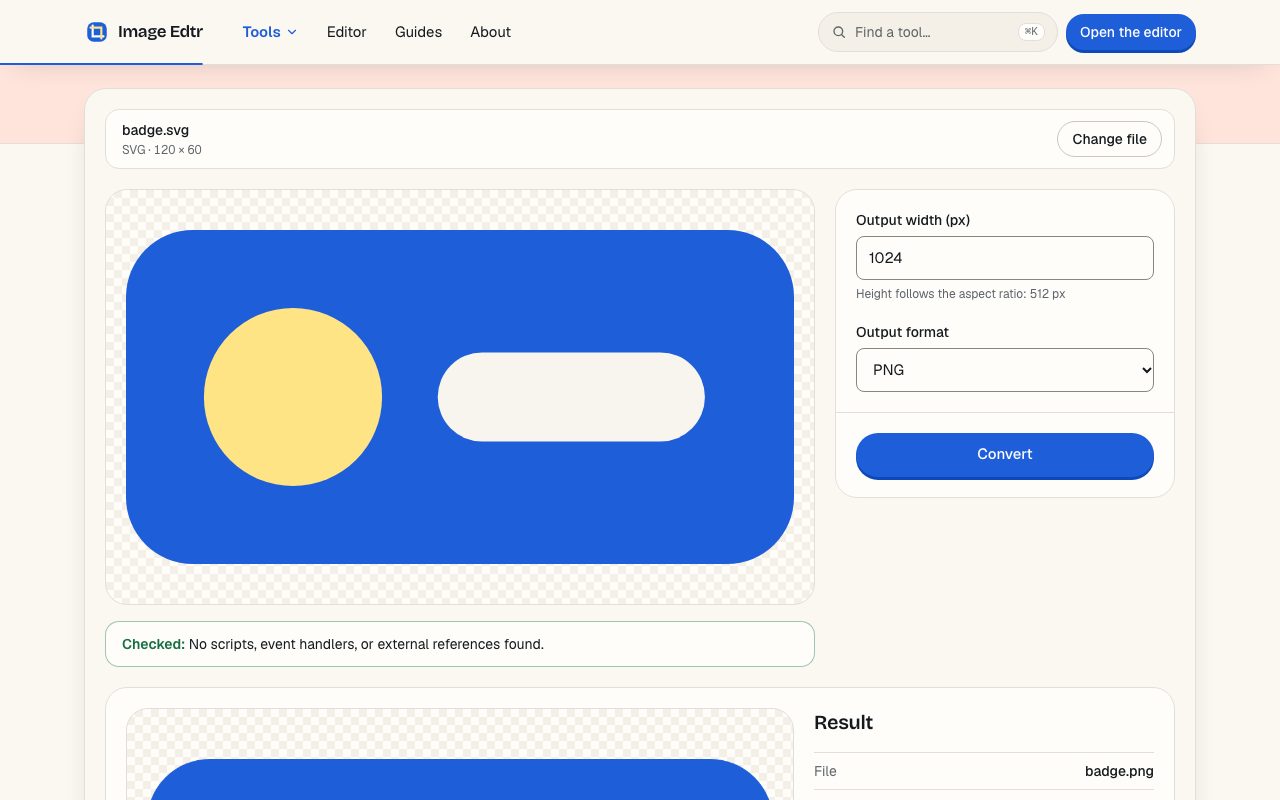Click the Output format label
This screenshot has width=1280, height=800.
(903, 332)
